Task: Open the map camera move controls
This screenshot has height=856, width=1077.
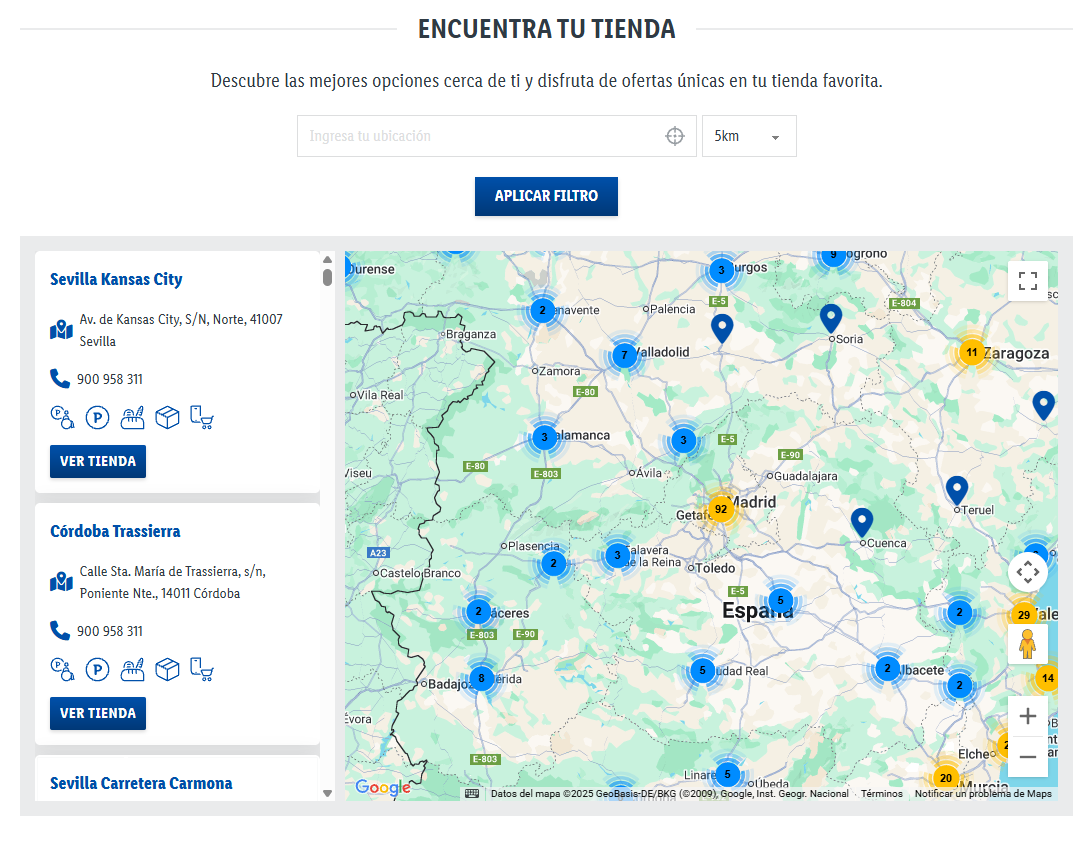Action: [1027, 573]
